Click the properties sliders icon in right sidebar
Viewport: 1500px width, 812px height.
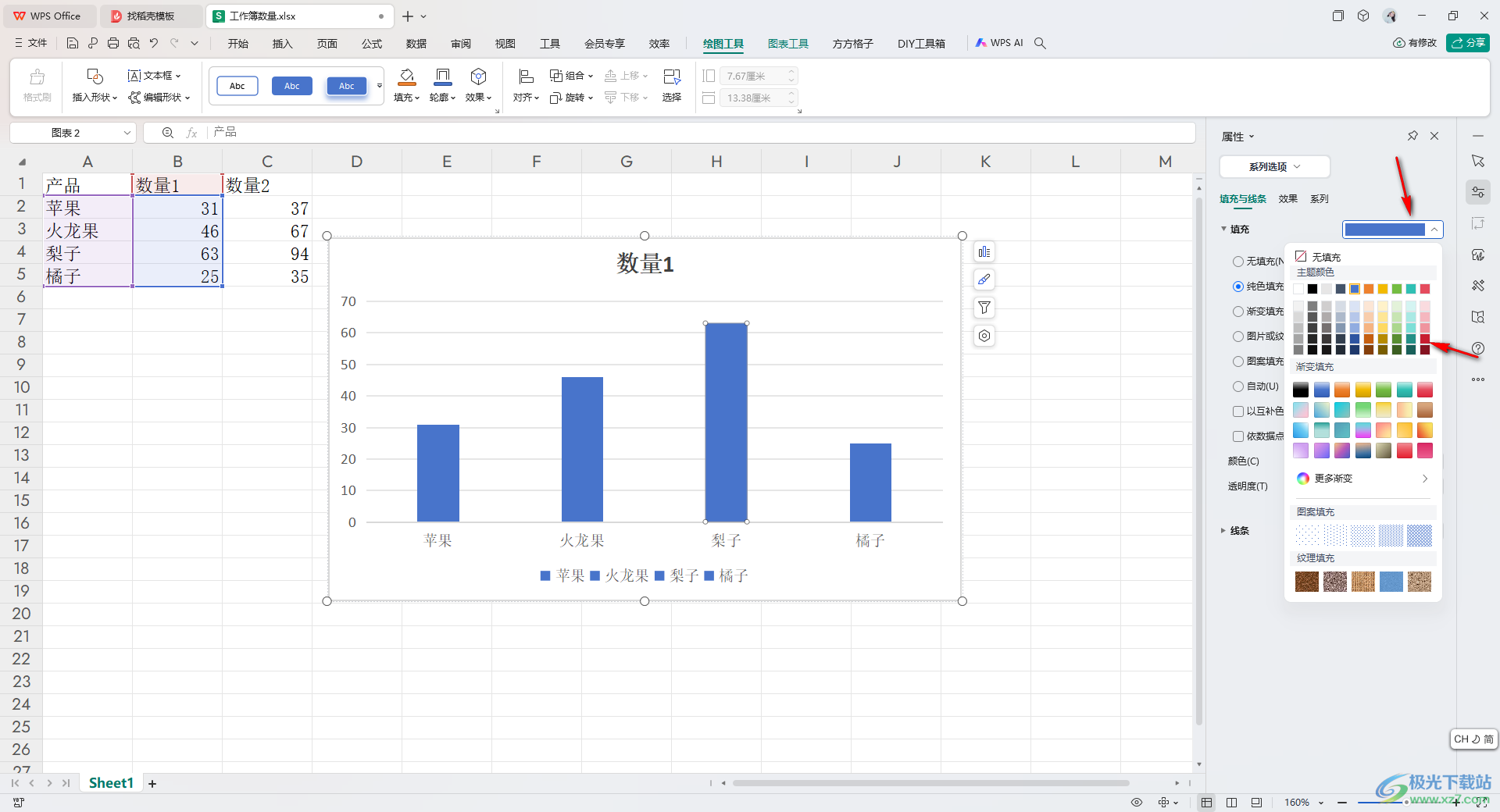pos(1478,192)
